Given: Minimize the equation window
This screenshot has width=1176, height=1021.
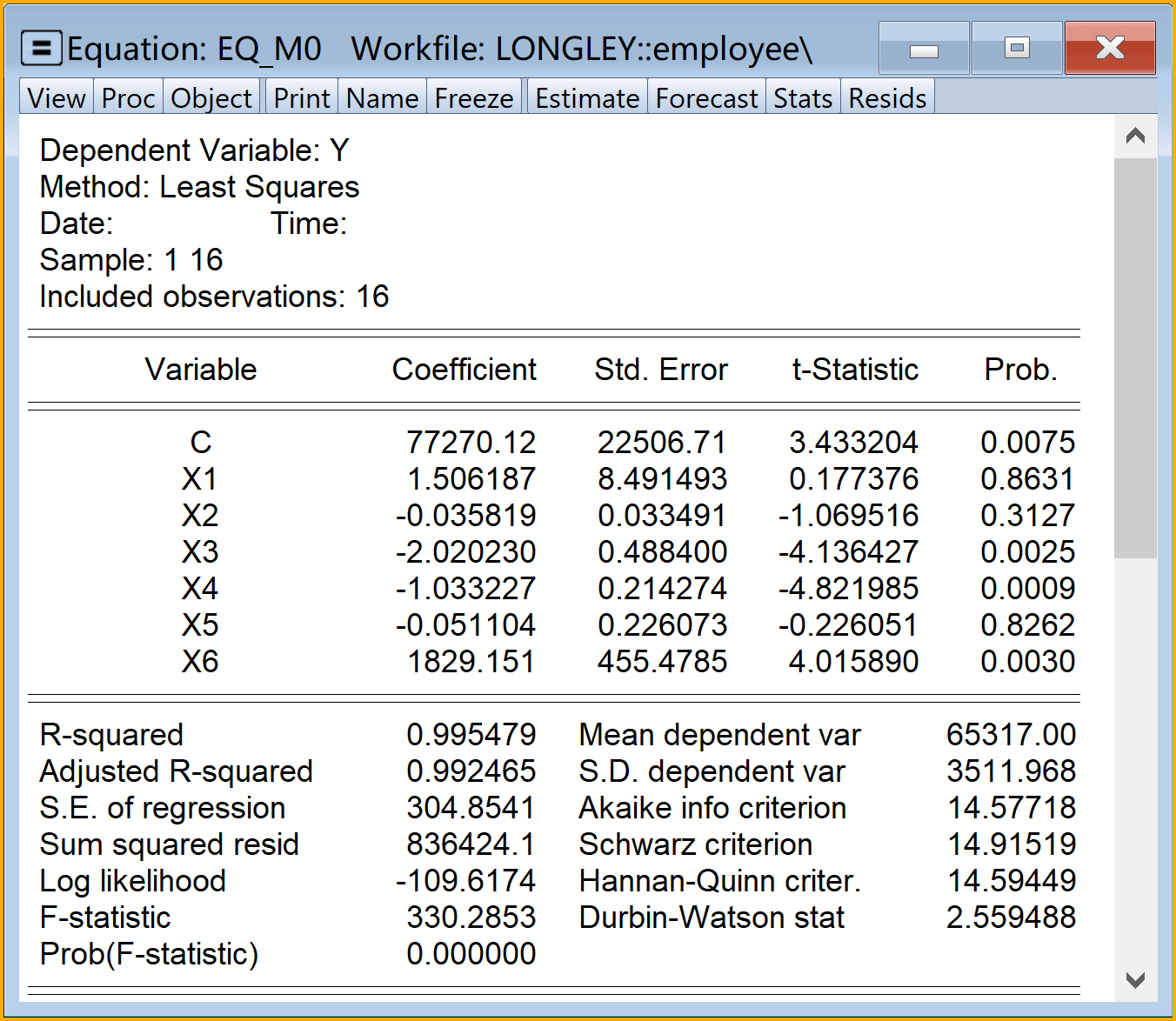Looking at the screenshot, I should (924, 49).
